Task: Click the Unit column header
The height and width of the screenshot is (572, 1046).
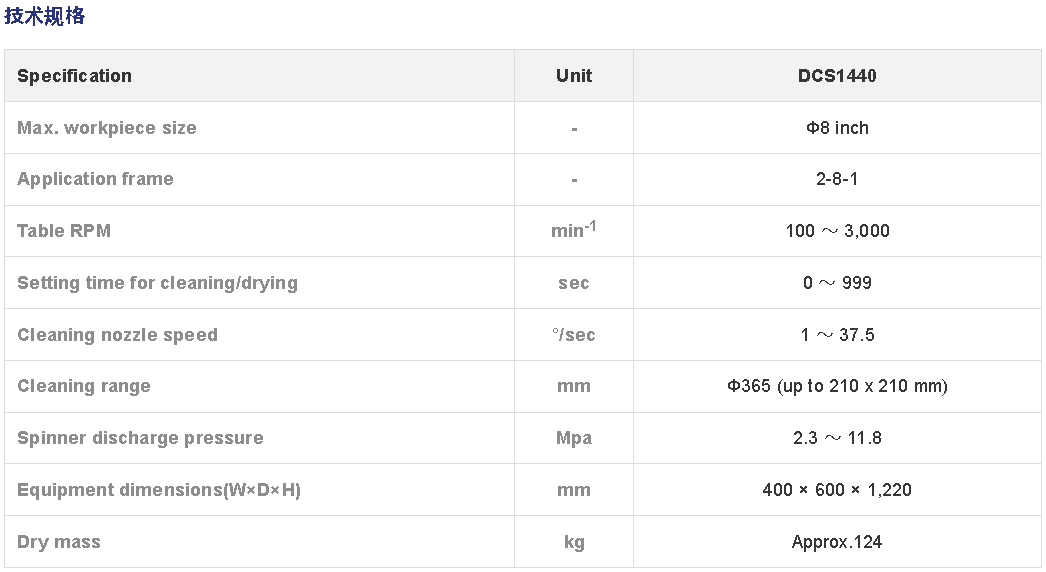Action: 574,76
